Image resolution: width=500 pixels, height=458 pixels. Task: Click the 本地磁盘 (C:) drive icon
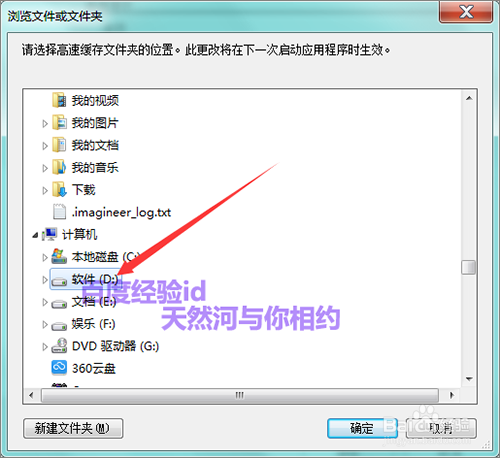(59, 256)
